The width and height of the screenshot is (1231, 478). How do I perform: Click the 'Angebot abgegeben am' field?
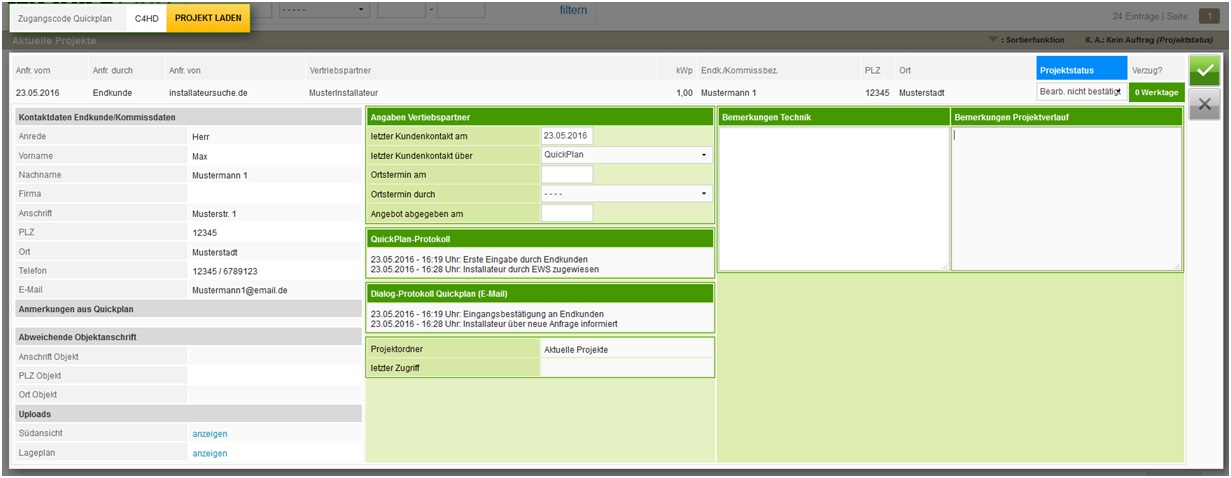[x=567, y=213]
